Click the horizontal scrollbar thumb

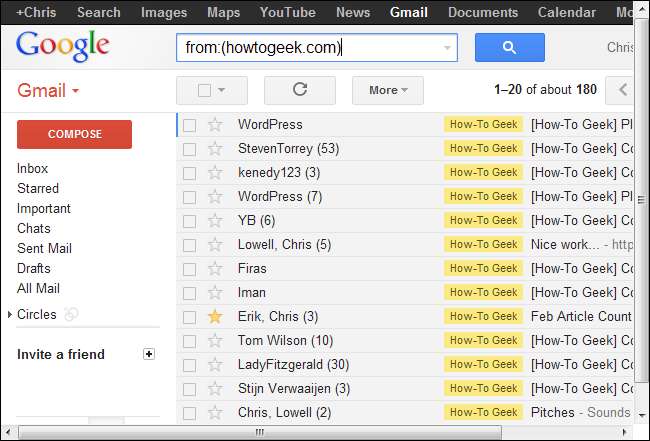(x=260, y=432)
